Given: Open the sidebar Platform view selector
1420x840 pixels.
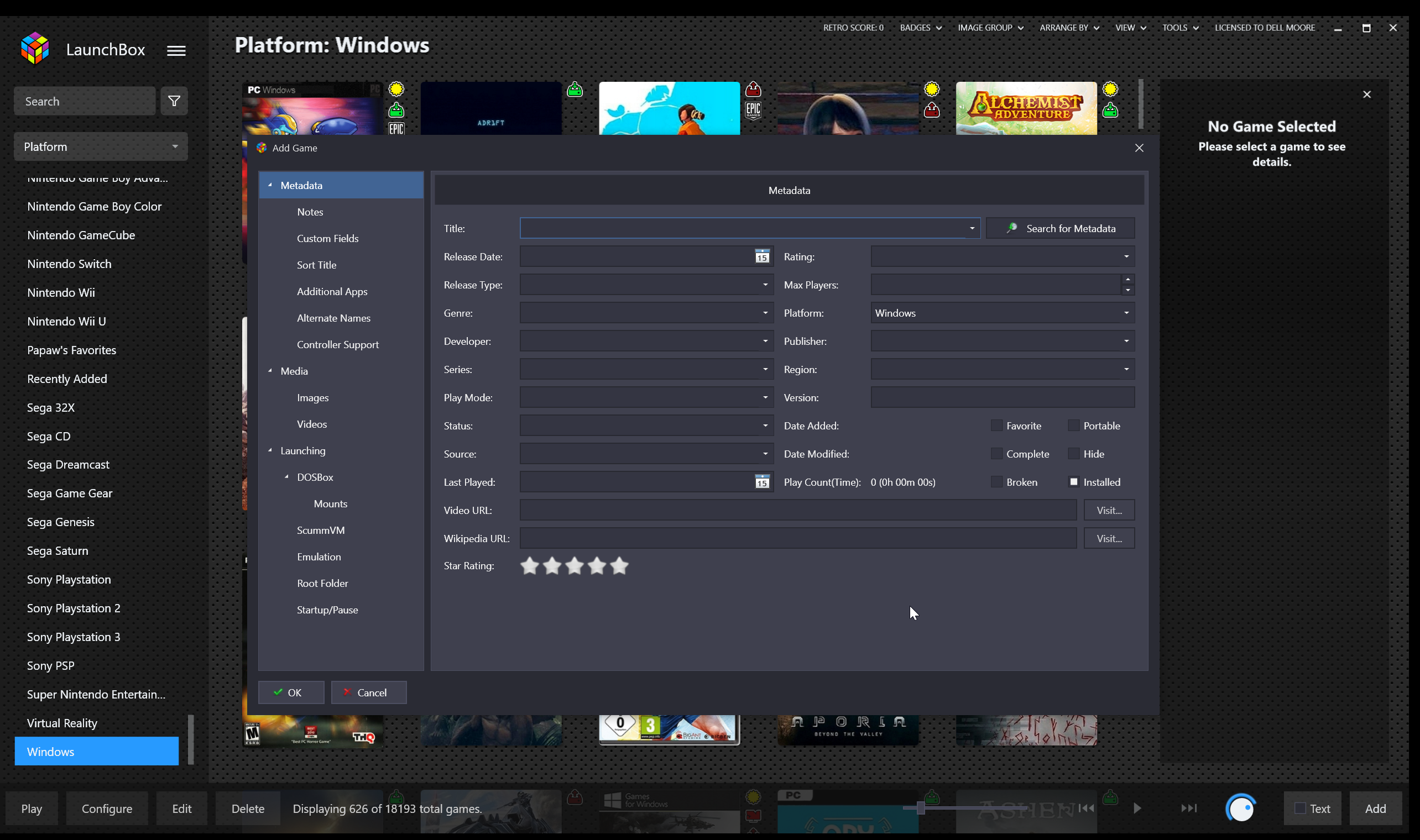Looking at the screenshot, I should point(101,146).
